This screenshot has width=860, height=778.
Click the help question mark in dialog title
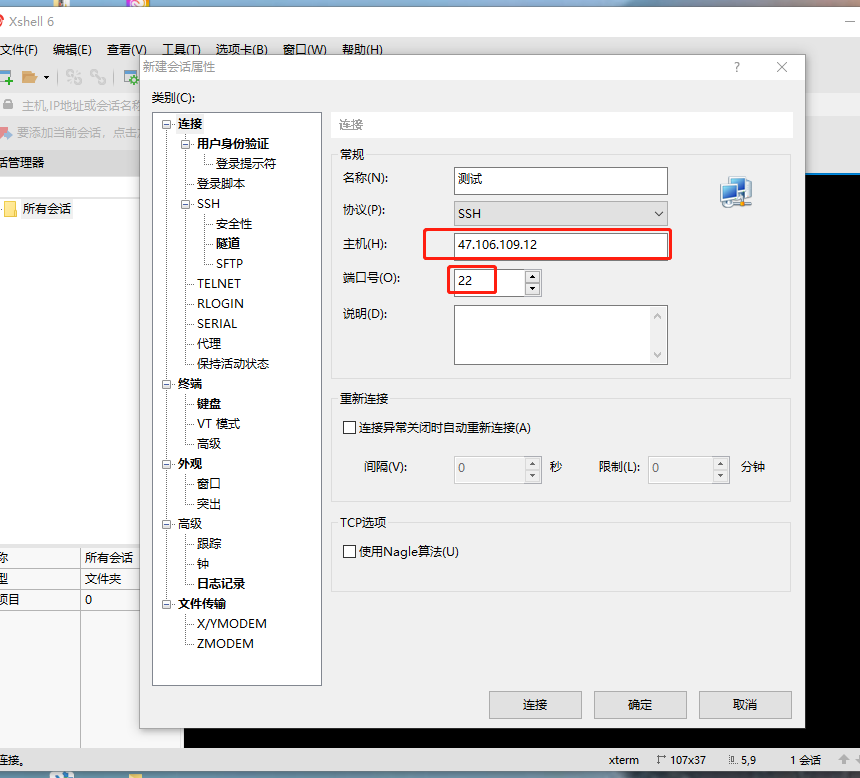[737, 67]
